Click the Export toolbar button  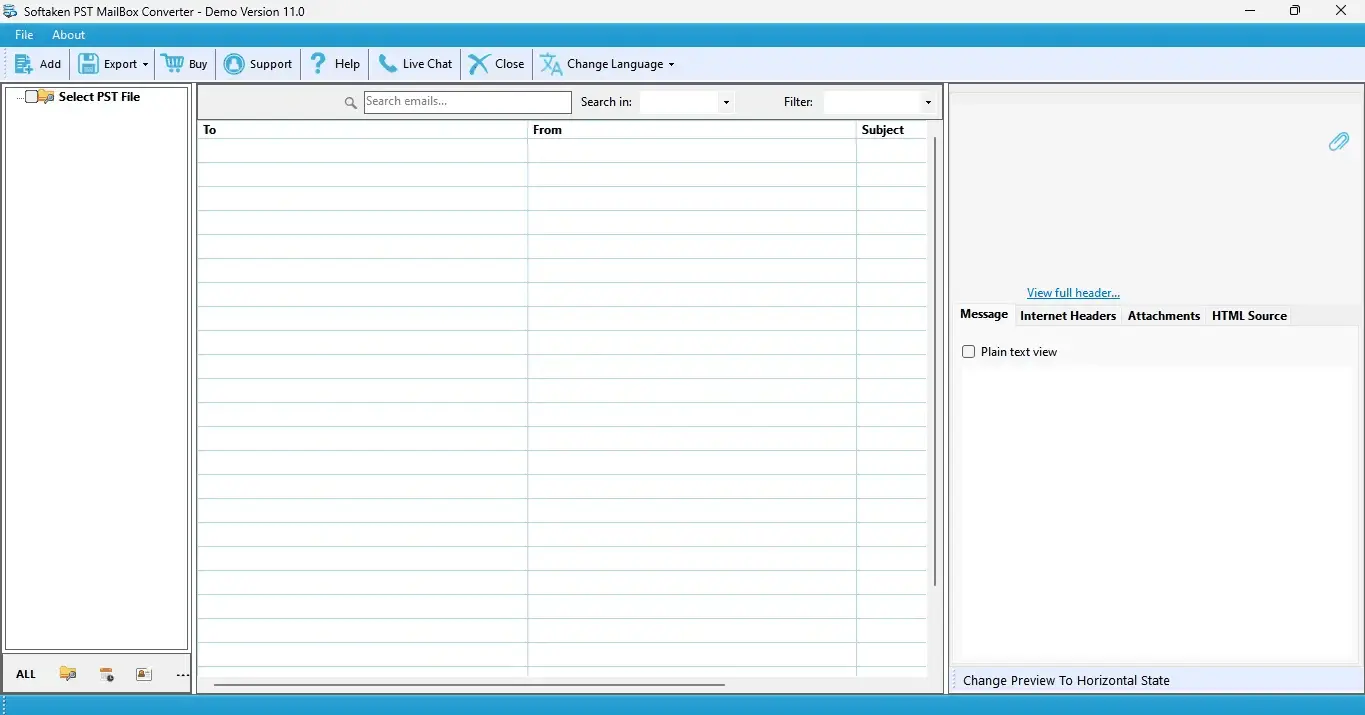(x=108, y=64)
